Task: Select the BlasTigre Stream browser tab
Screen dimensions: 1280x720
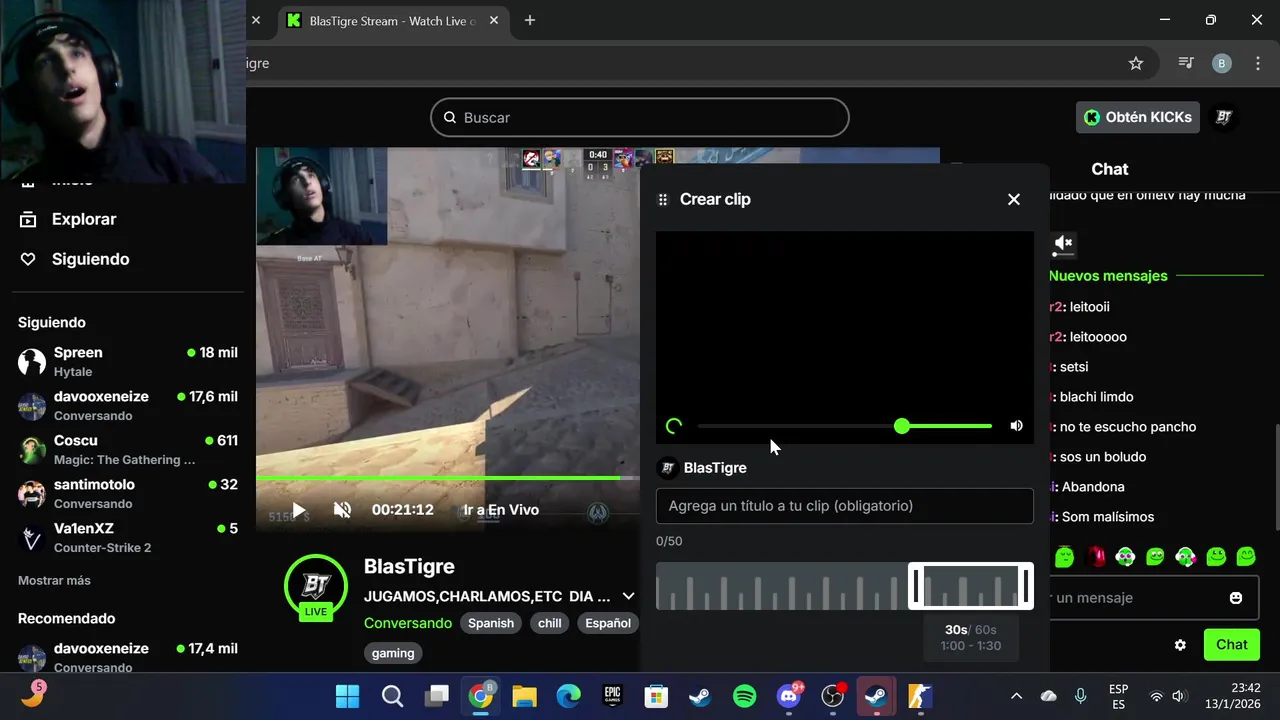Action: tap(394, 20)
